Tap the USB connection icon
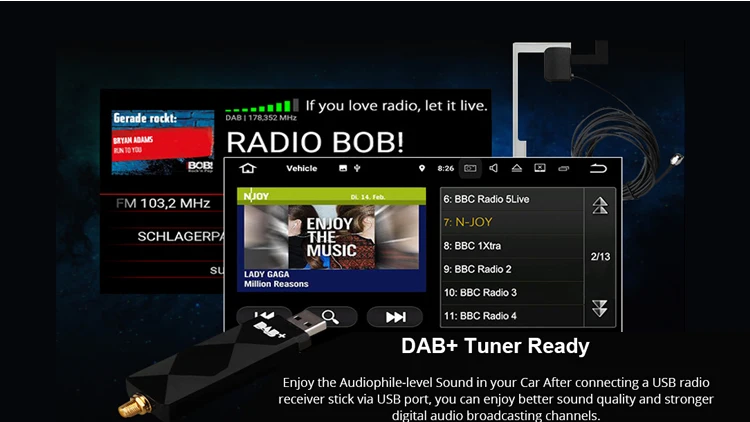The width and height of the screenshot is (750, 422). tap(357, 168)
